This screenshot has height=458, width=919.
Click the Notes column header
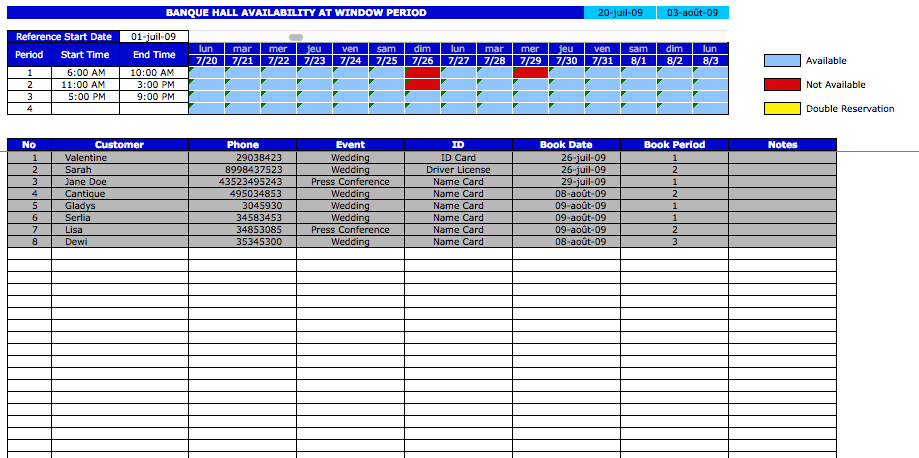[x=782, y=145]
